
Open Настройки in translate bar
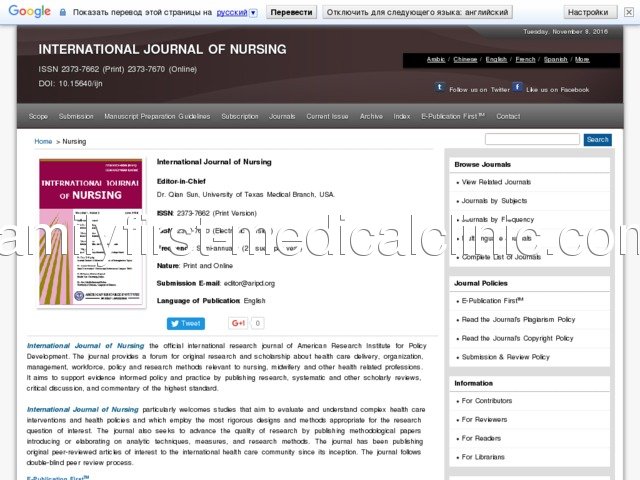[588, 12]
